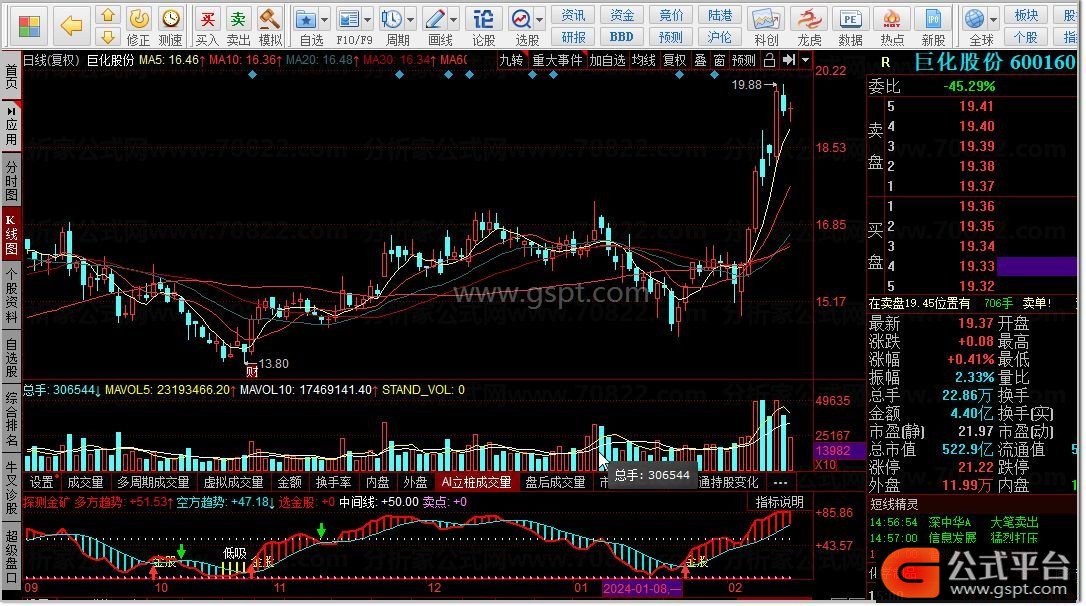The image size is (1086, 606).
Task: Select the 成交量 indicator tab
Action: click(85, 482)
